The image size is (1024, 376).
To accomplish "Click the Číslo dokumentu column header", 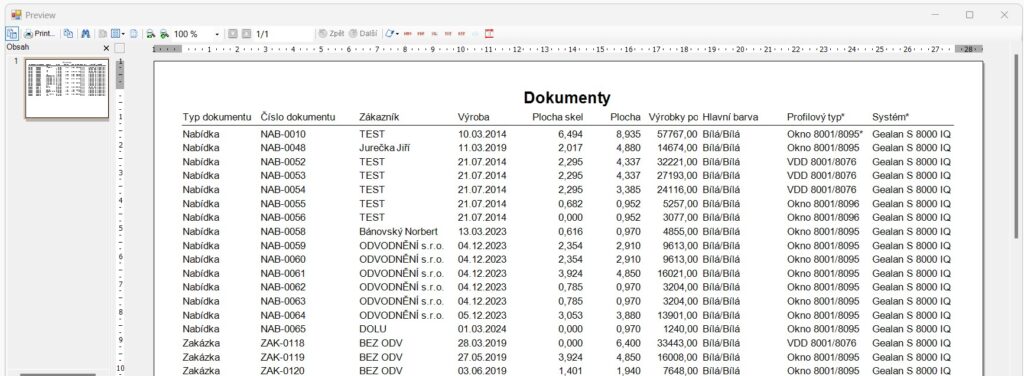I will pos(298,117).
